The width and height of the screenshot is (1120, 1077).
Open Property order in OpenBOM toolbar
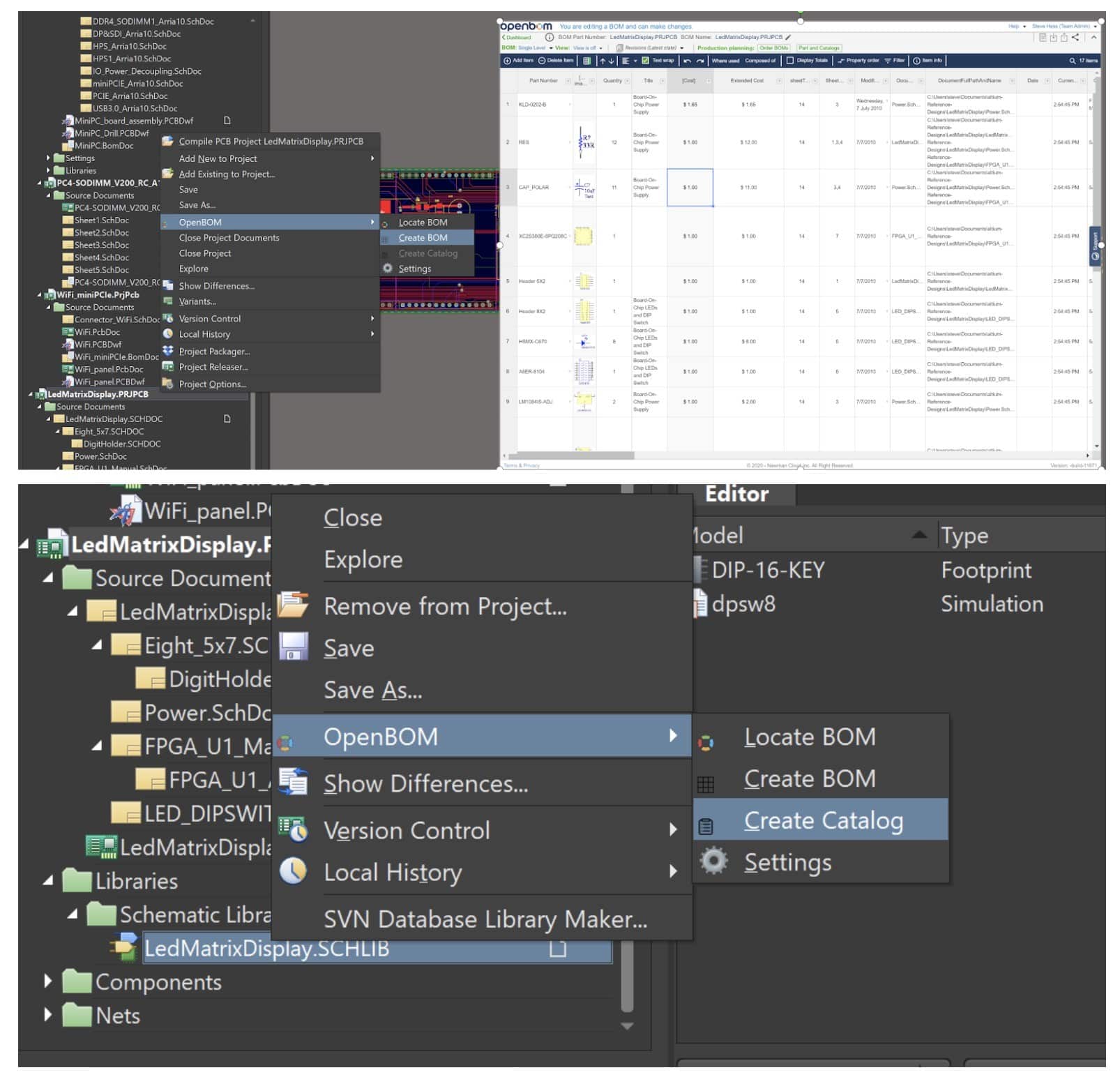tap(858, 61)
